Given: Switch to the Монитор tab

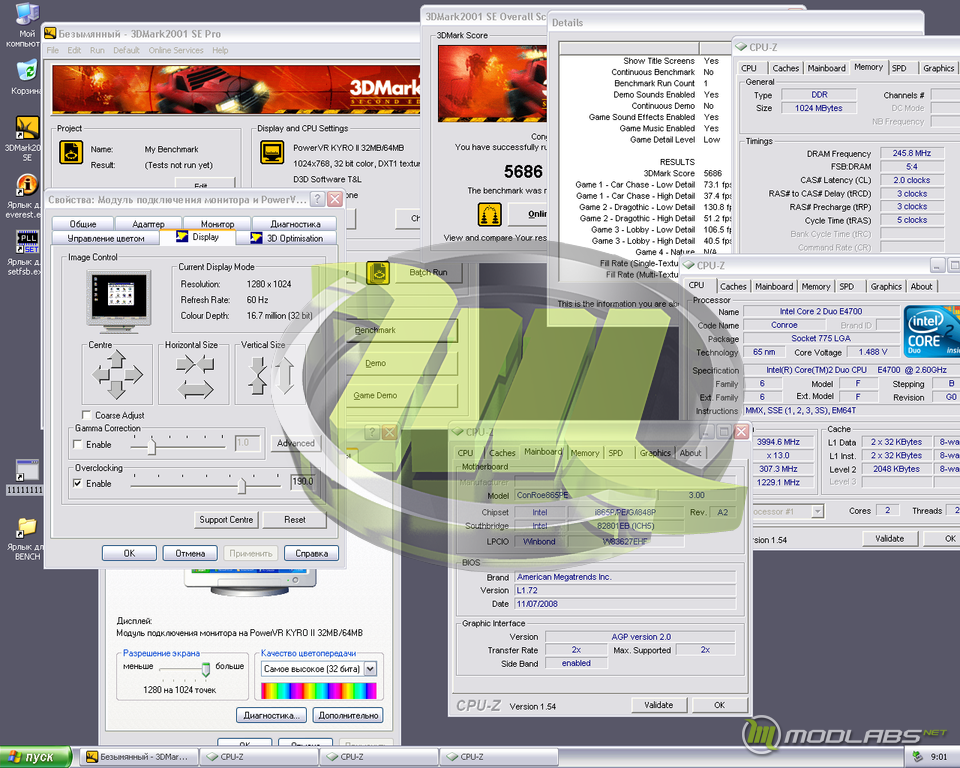Looking at the screenshot, I should 217,224.
